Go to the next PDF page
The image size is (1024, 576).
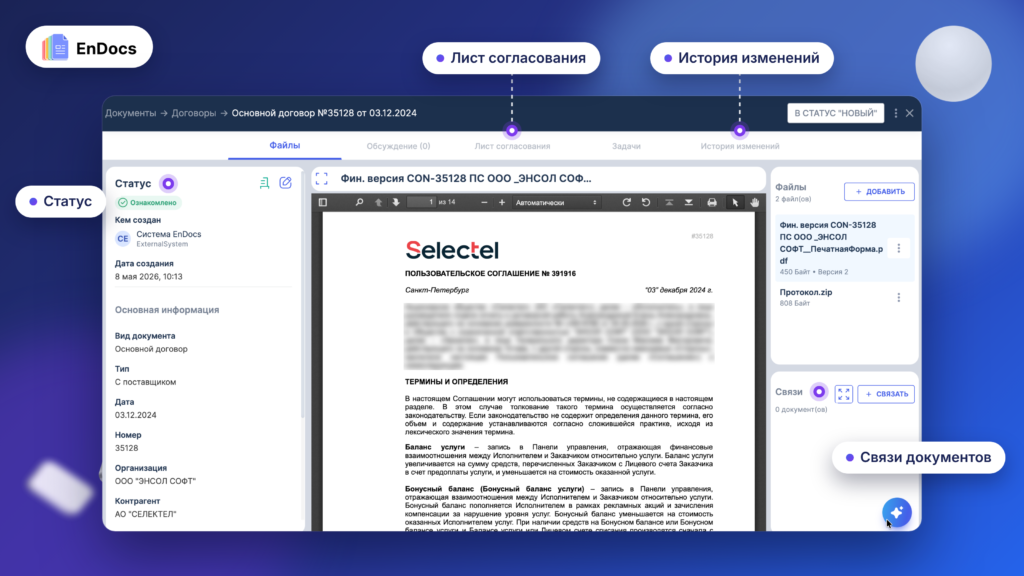396,202
